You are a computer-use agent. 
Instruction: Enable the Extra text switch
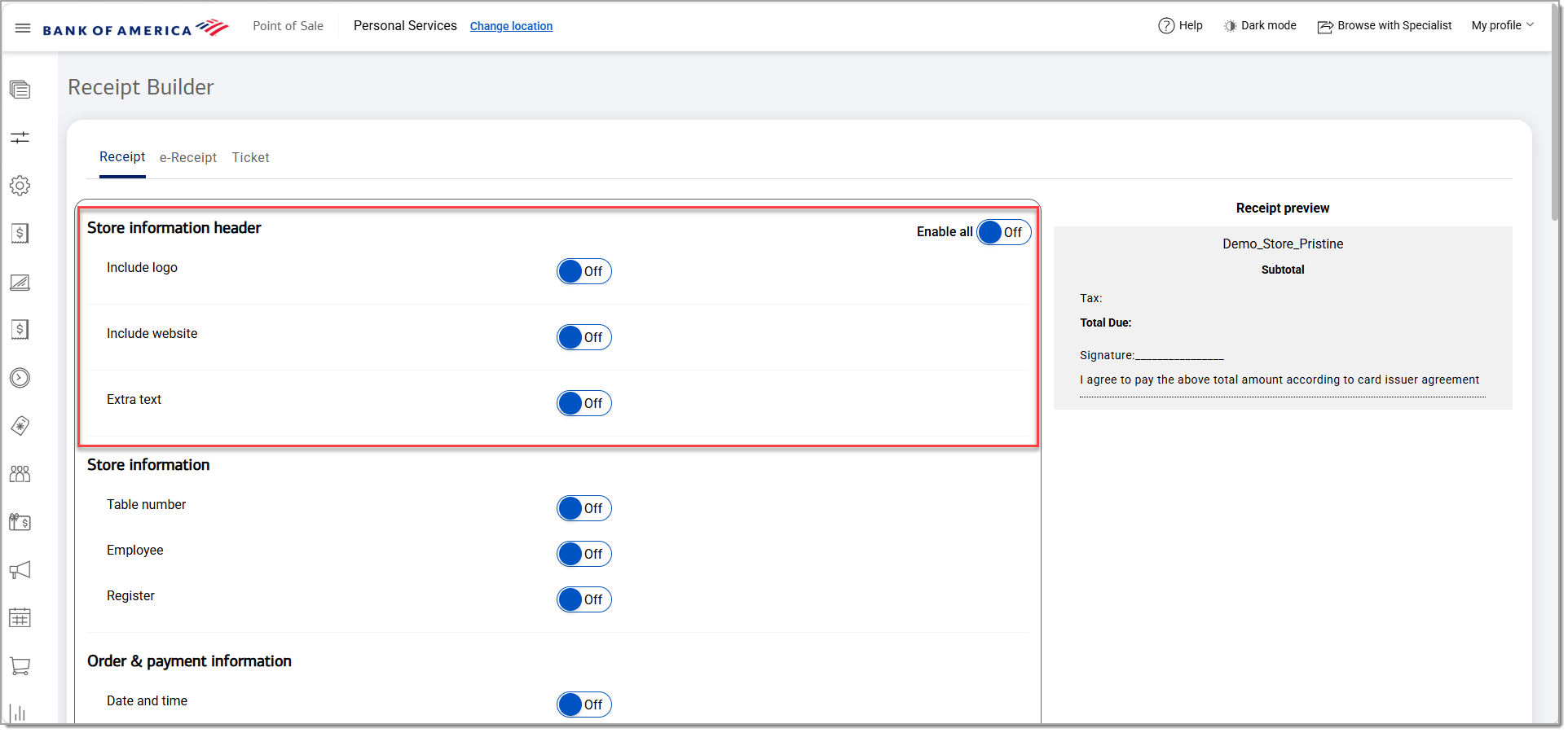point(584,403)
